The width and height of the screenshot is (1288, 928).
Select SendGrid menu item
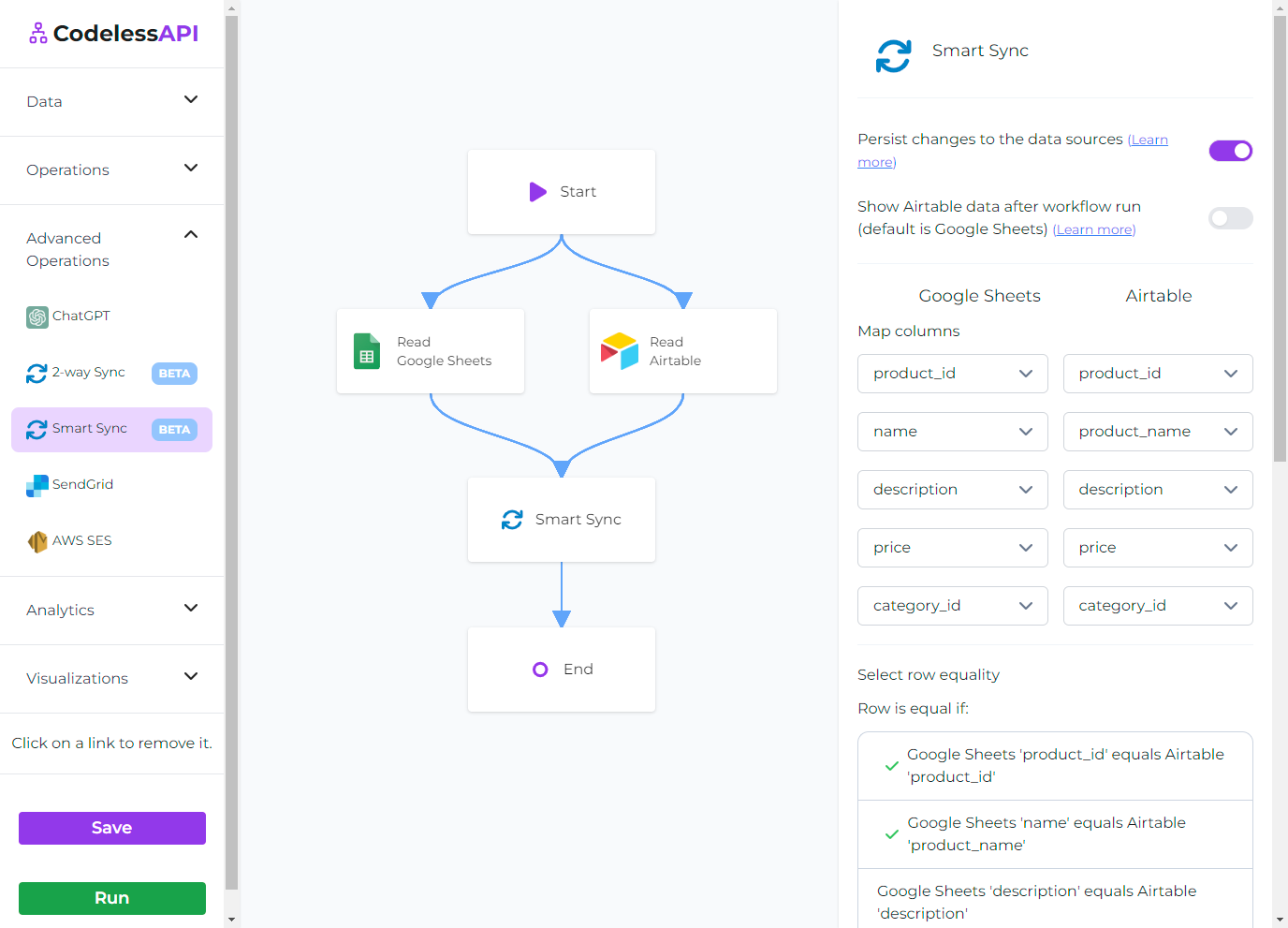pos(112,486)
